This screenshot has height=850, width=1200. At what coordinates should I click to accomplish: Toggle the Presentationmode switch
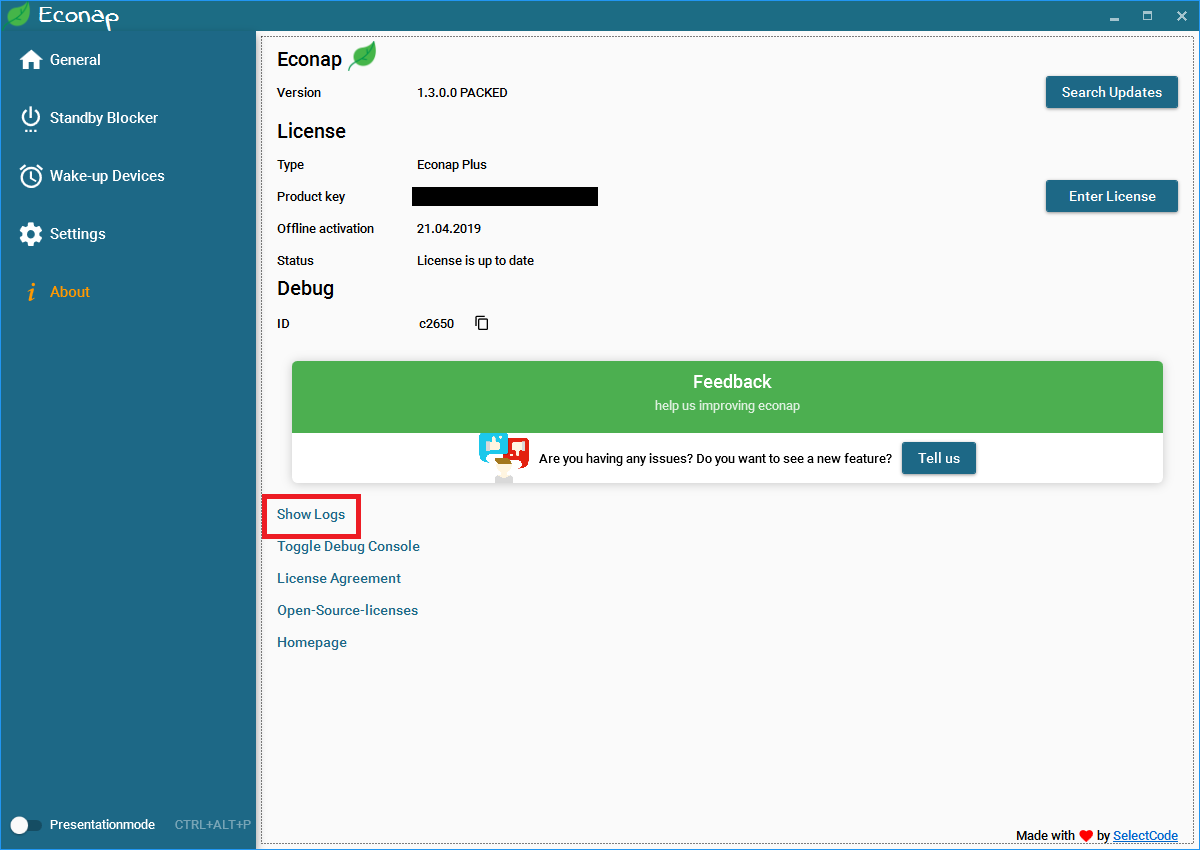pos(26,825)
